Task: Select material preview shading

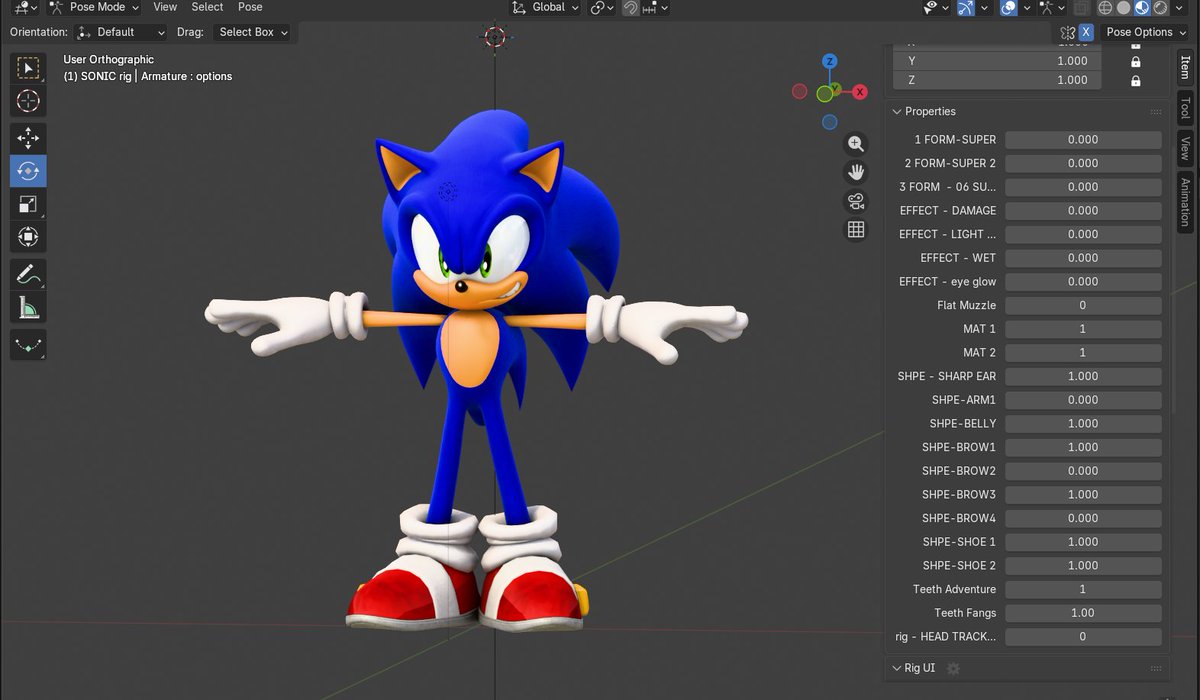Action: pos(1142,8)
